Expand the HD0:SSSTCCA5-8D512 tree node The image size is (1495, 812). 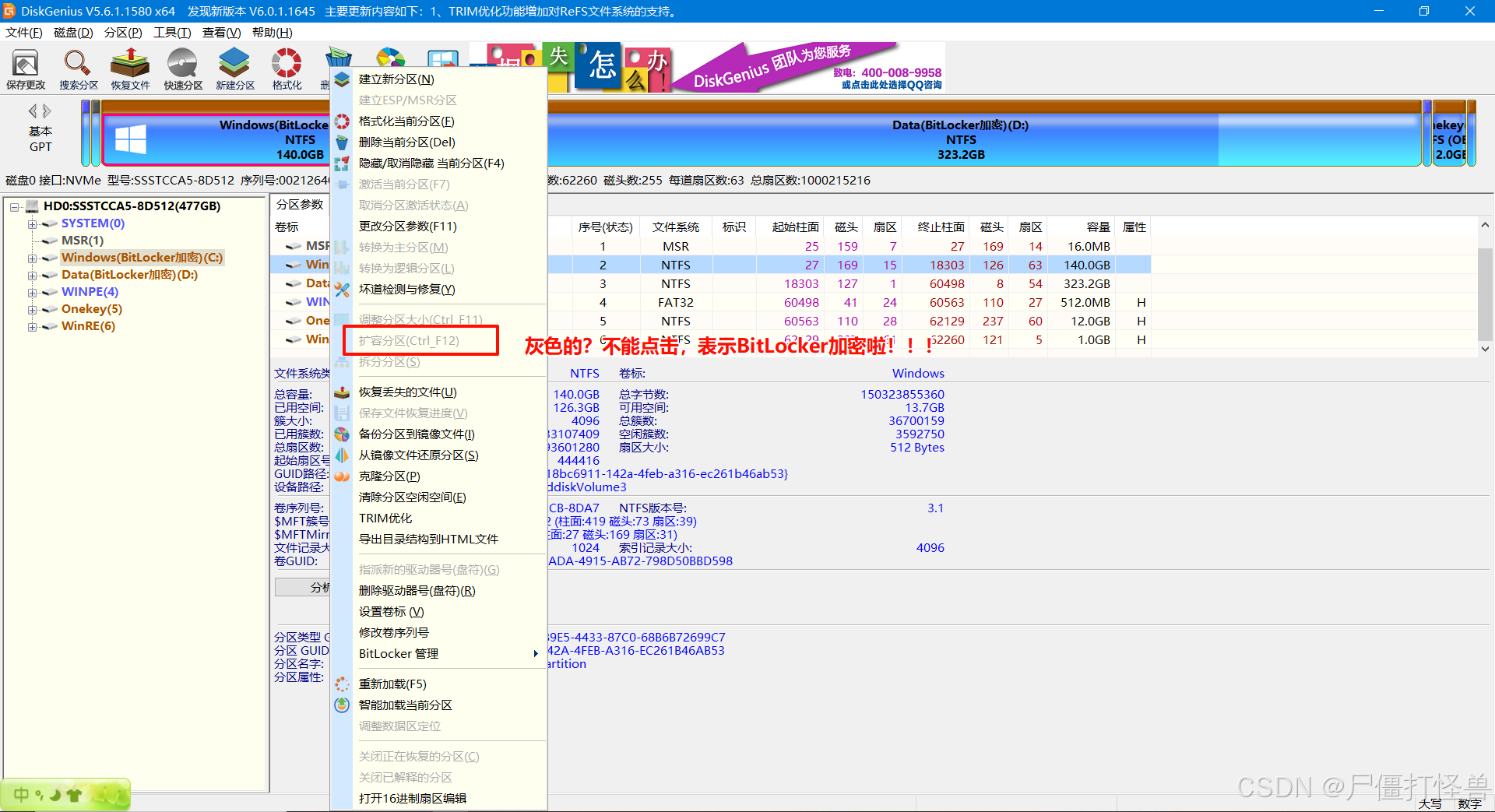(15, 206)
